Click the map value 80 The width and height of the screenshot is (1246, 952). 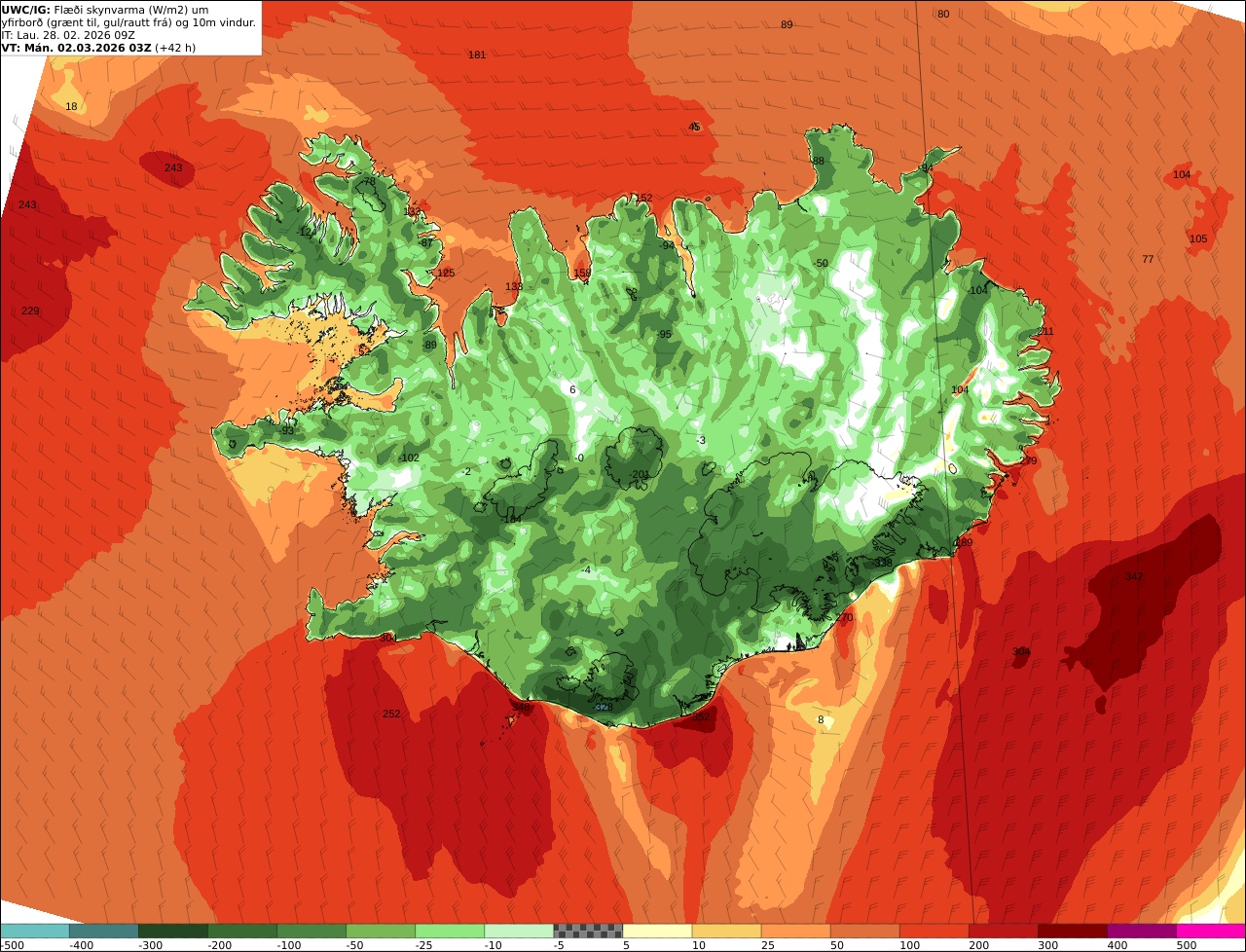[x=943, y=14]
